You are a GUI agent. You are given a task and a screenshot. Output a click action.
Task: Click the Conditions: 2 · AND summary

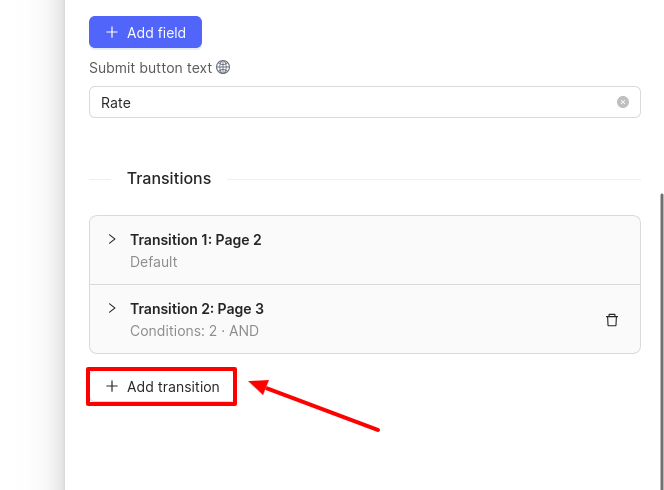coord(194,331)
